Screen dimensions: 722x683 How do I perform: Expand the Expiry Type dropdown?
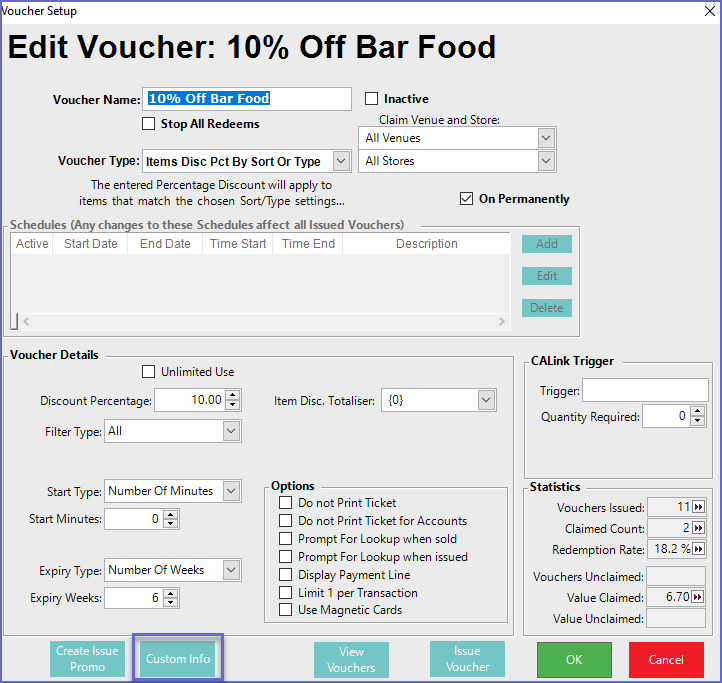[x=231, y=570]
